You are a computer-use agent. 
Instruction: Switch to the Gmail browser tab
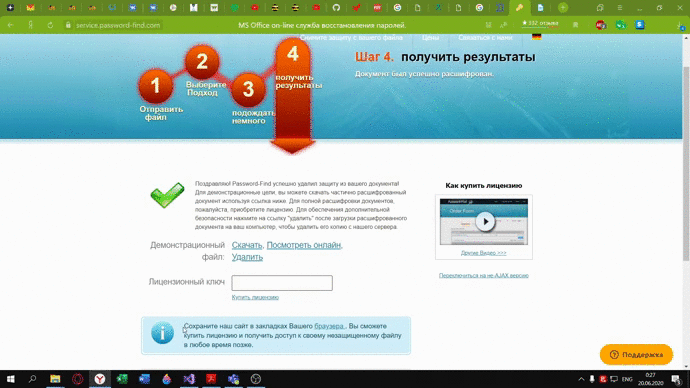click(30, 7)
